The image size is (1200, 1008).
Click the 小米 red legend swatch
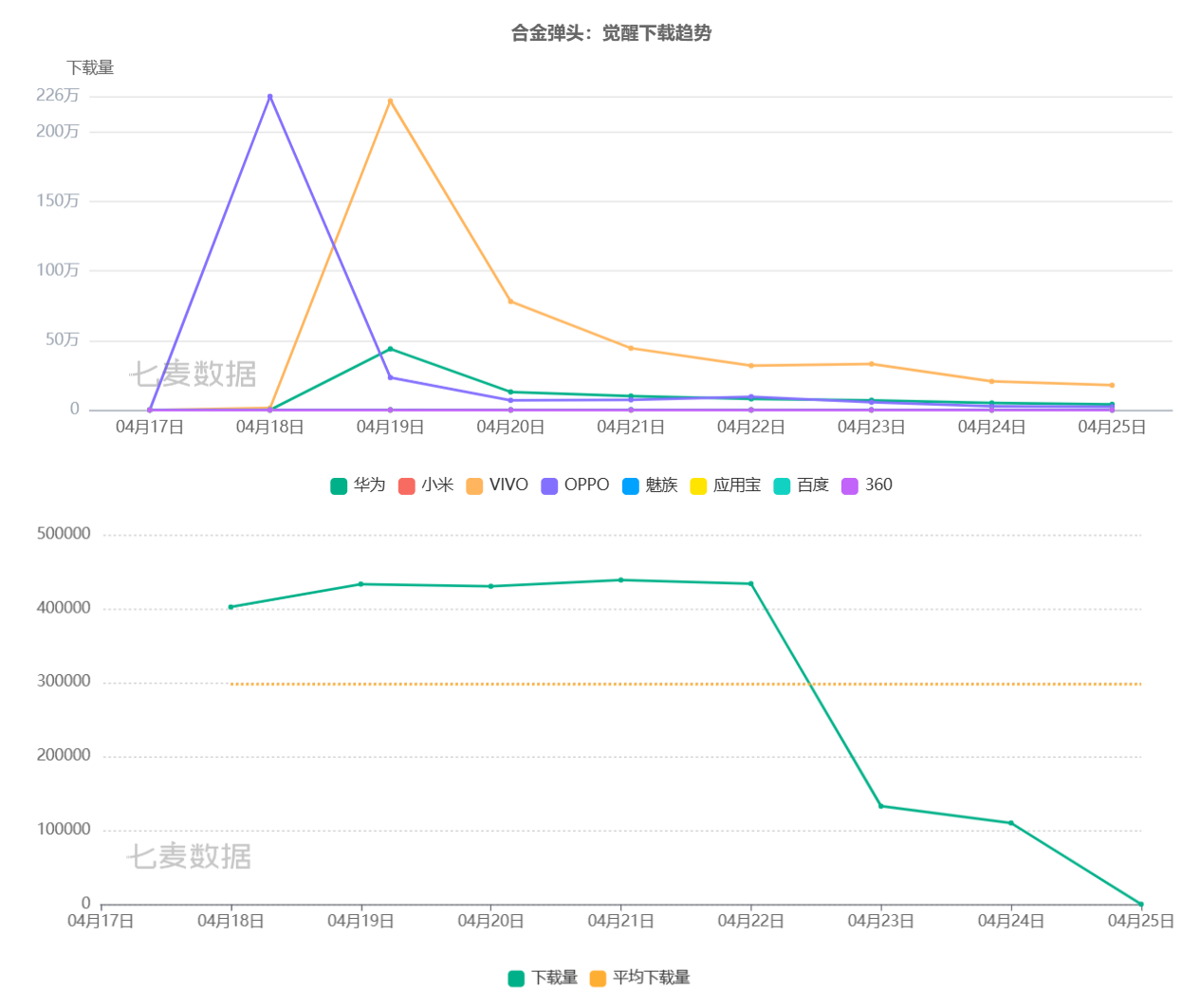[x=406, y=485]
